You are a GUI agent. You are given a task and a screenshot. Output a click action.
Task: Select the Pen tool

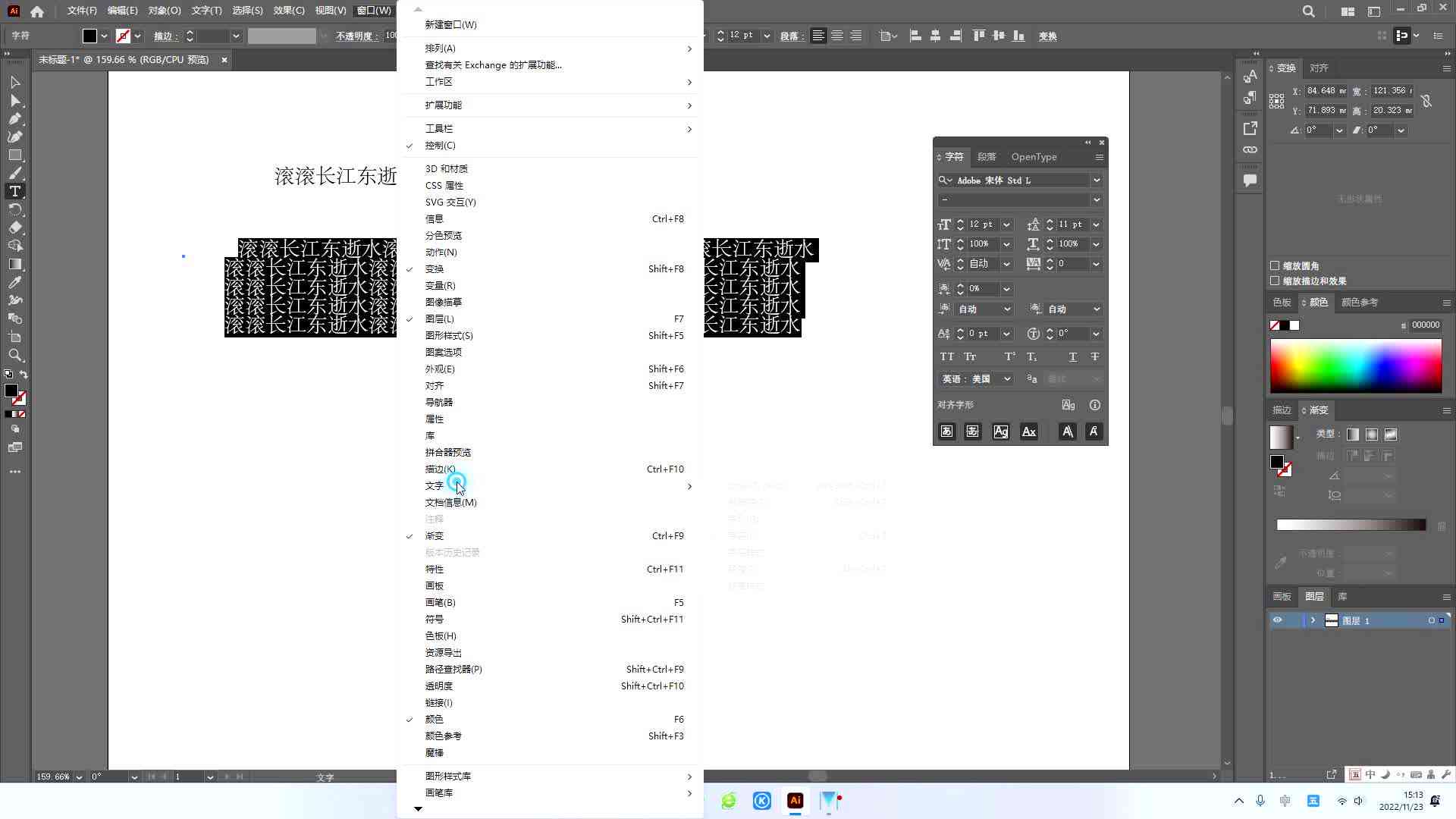(15, 118)
